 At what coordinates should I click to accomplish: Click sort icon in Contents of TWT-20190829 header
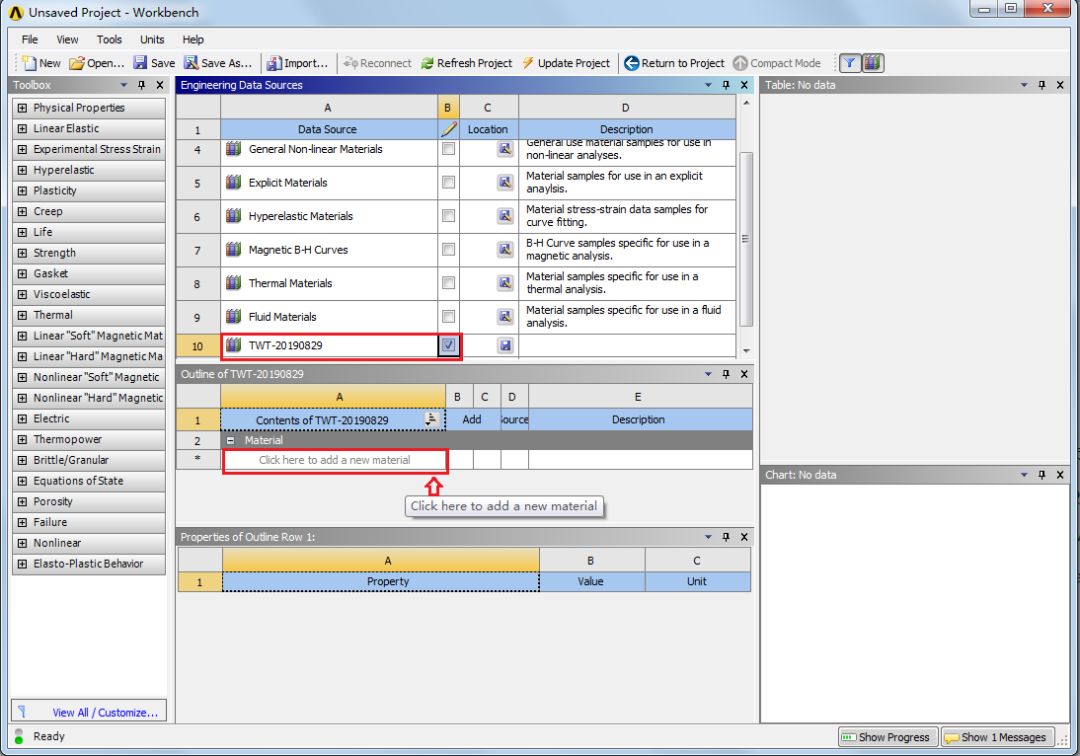431,419
